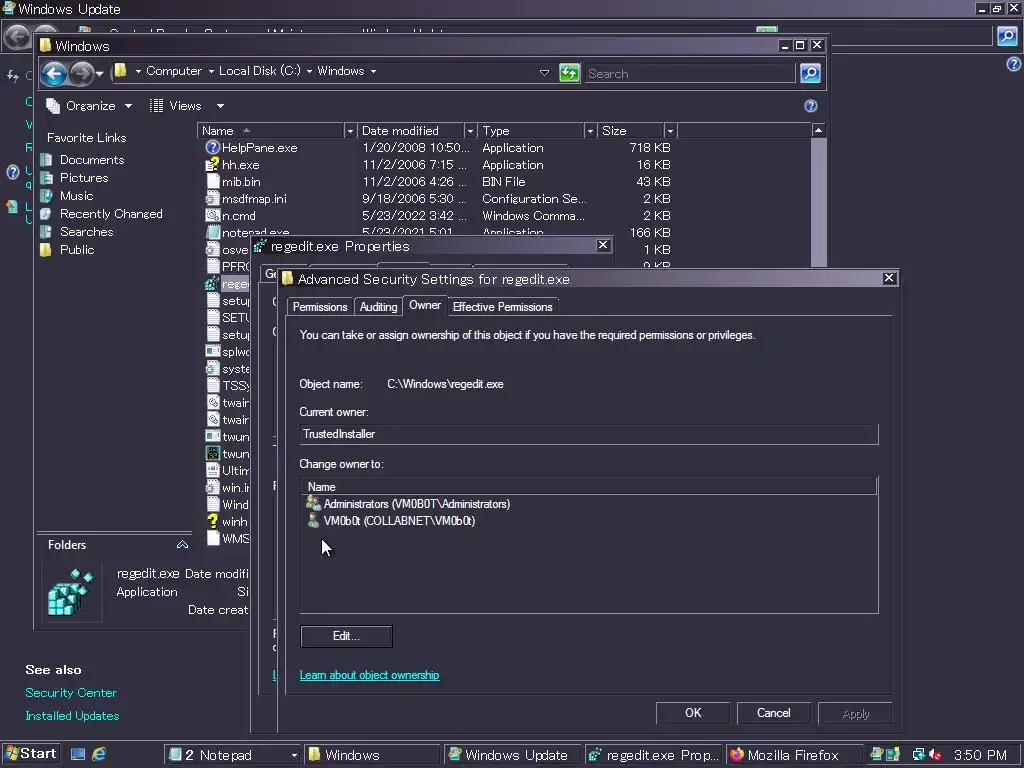This screenshot has width=1024, height=768.
Task: Open Public favorite link
Action: pyautogui.click(x=76, y=249)
